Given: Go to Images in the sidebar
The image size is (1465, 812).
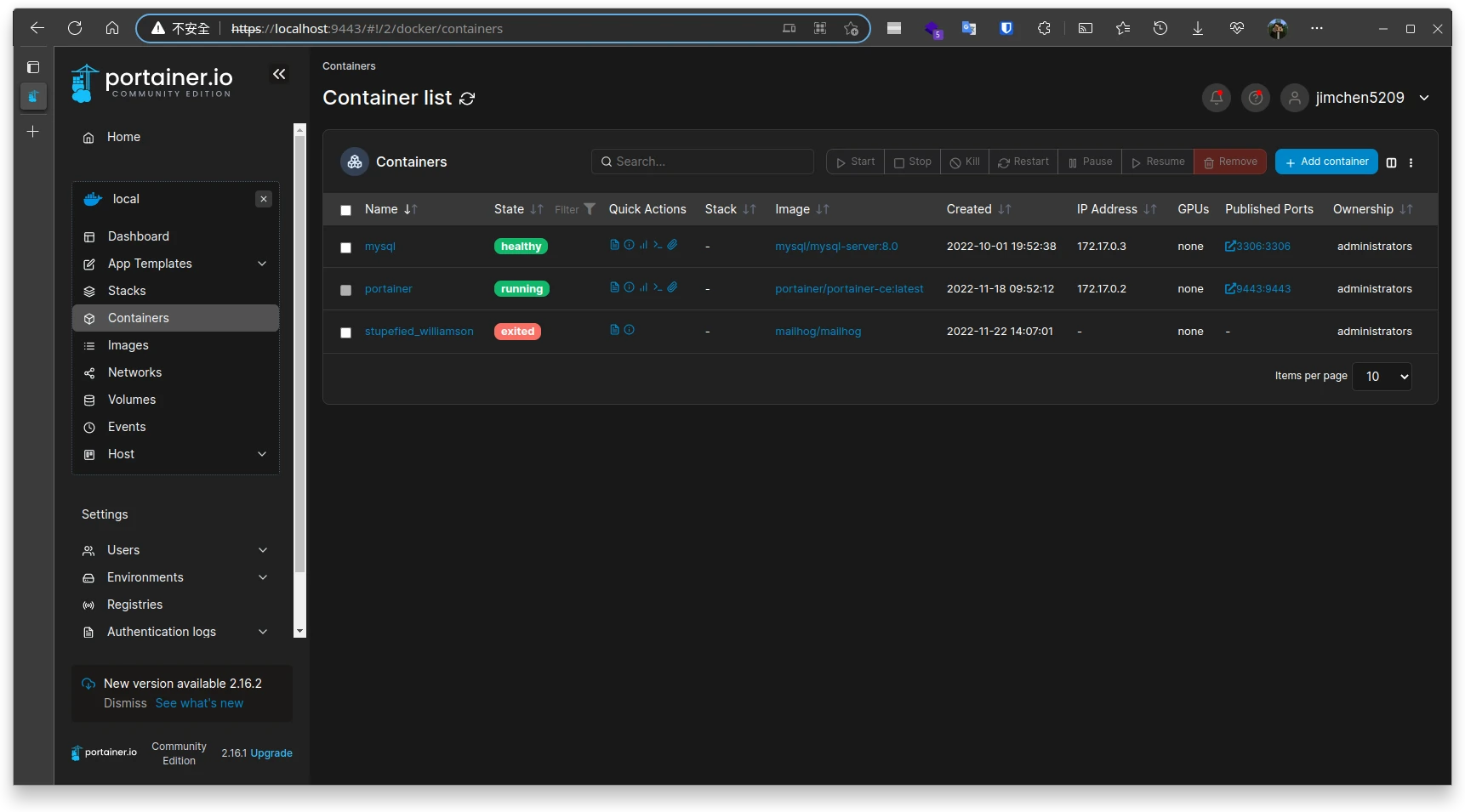Looking at the screenshot, I should [128, 345].
